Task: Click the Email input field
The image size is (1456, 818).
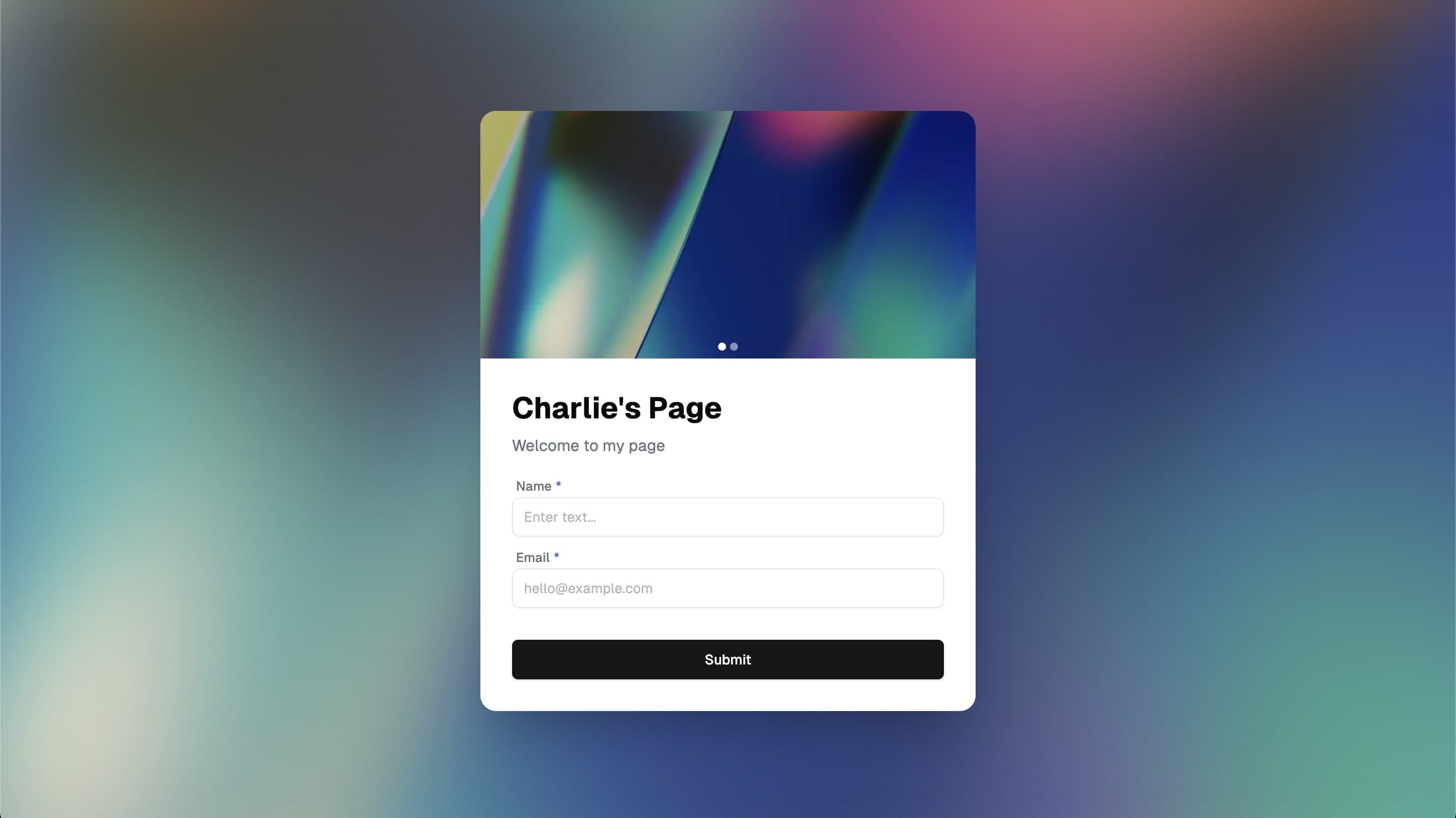Action: pyautogui.click(x=728, y=588)
